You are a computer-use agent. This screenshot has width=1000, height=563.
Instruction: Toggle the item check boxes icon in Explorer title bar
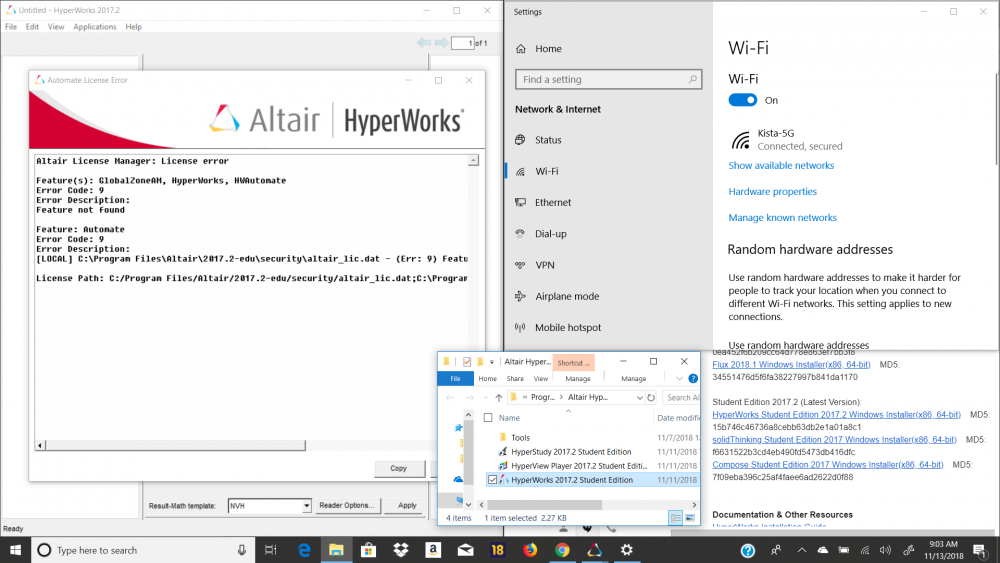(x=467, y=362)
